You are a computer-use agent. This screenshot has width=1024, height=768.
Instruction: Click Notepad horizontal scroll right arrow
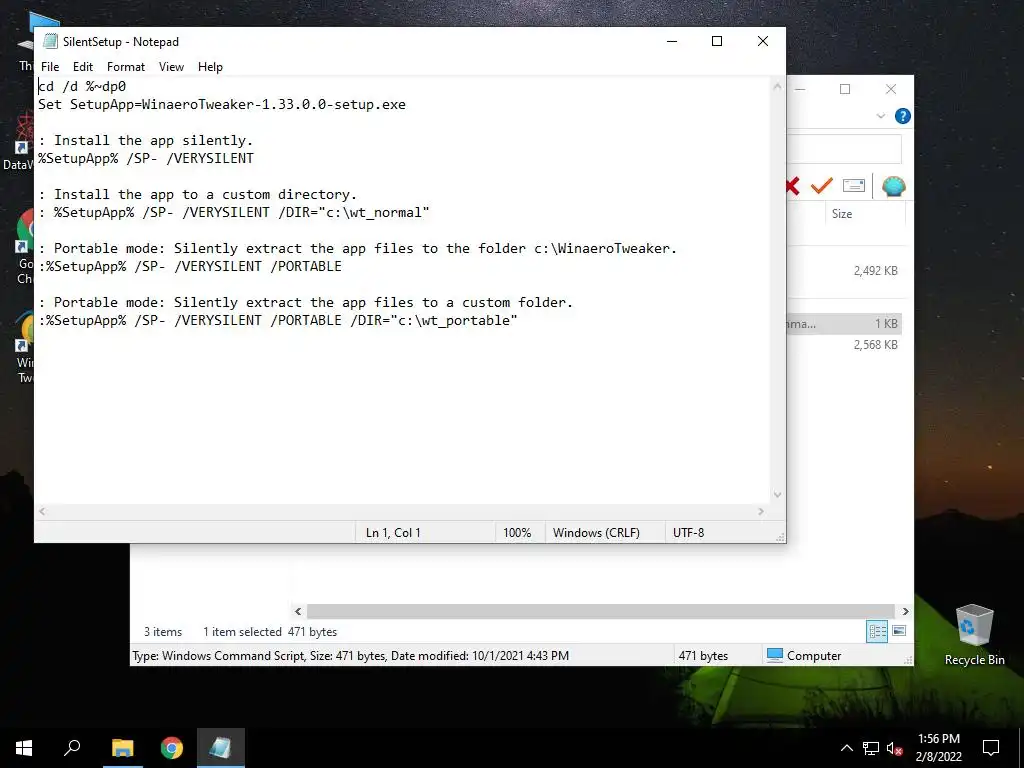point(761,511)
